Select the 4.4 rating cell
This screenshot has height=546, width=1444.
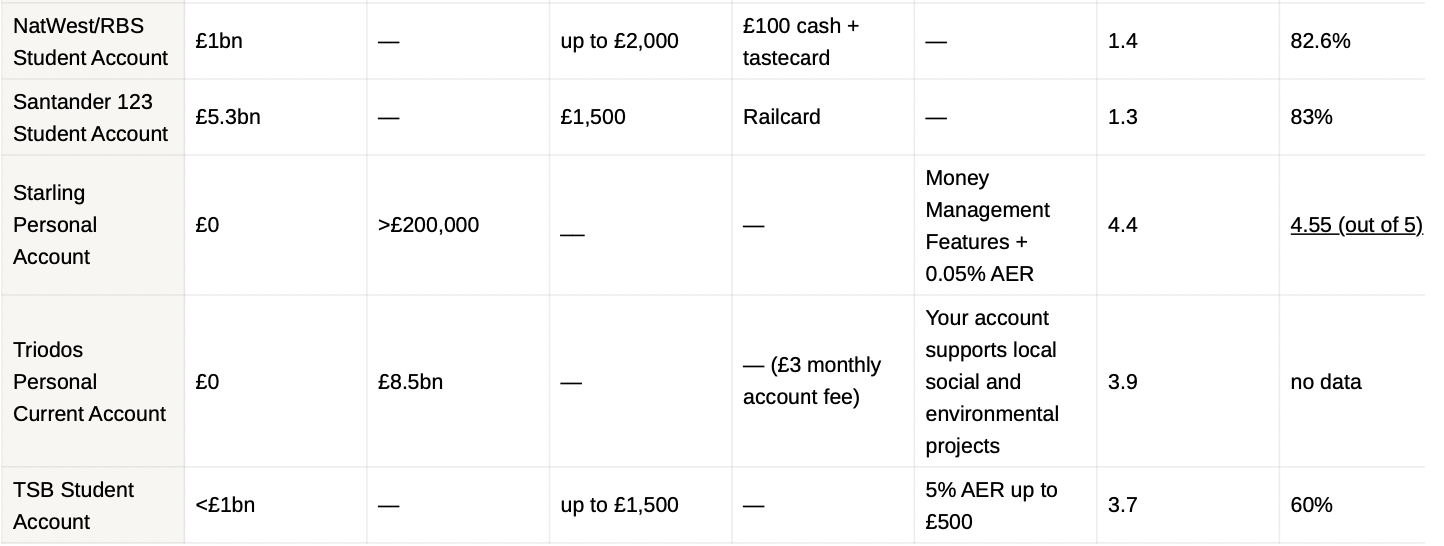click(x=1188, y=225)
